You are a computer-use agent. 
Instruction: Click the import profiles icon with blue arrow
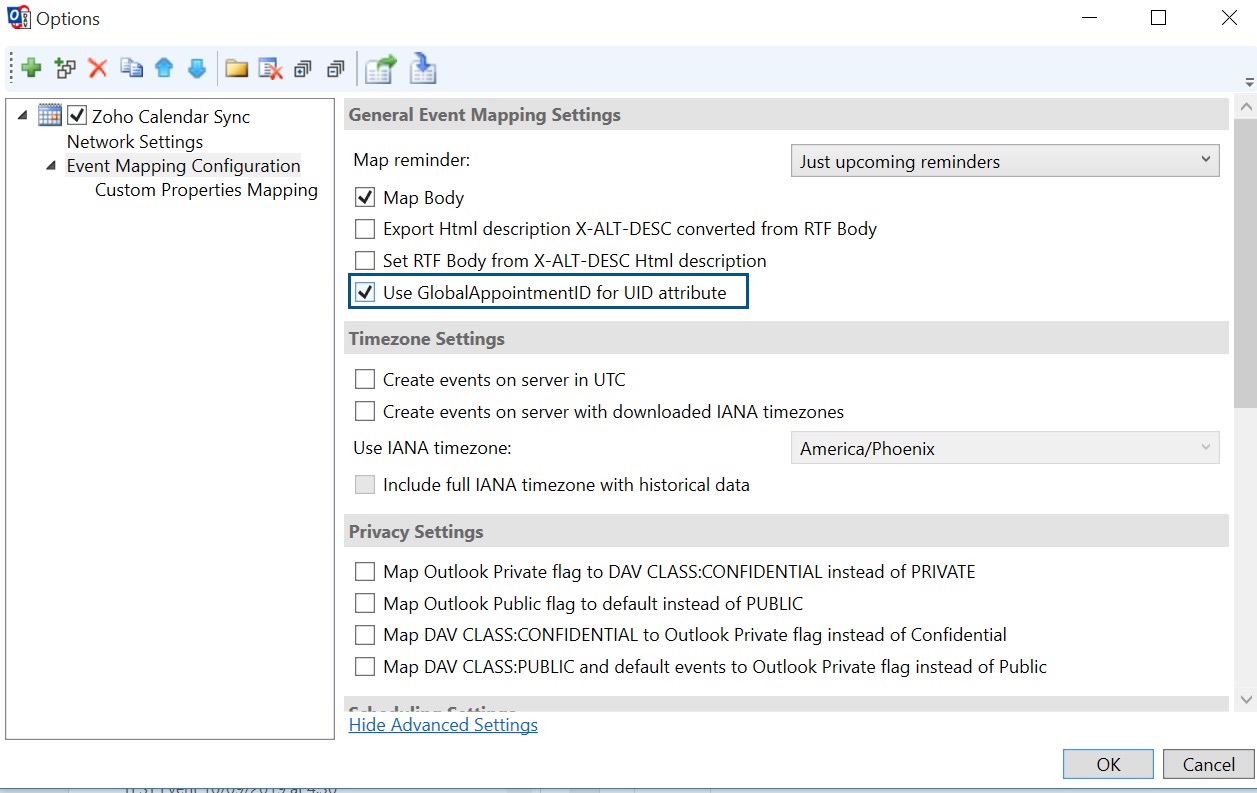pyautogui.click(x=423, y=68)
